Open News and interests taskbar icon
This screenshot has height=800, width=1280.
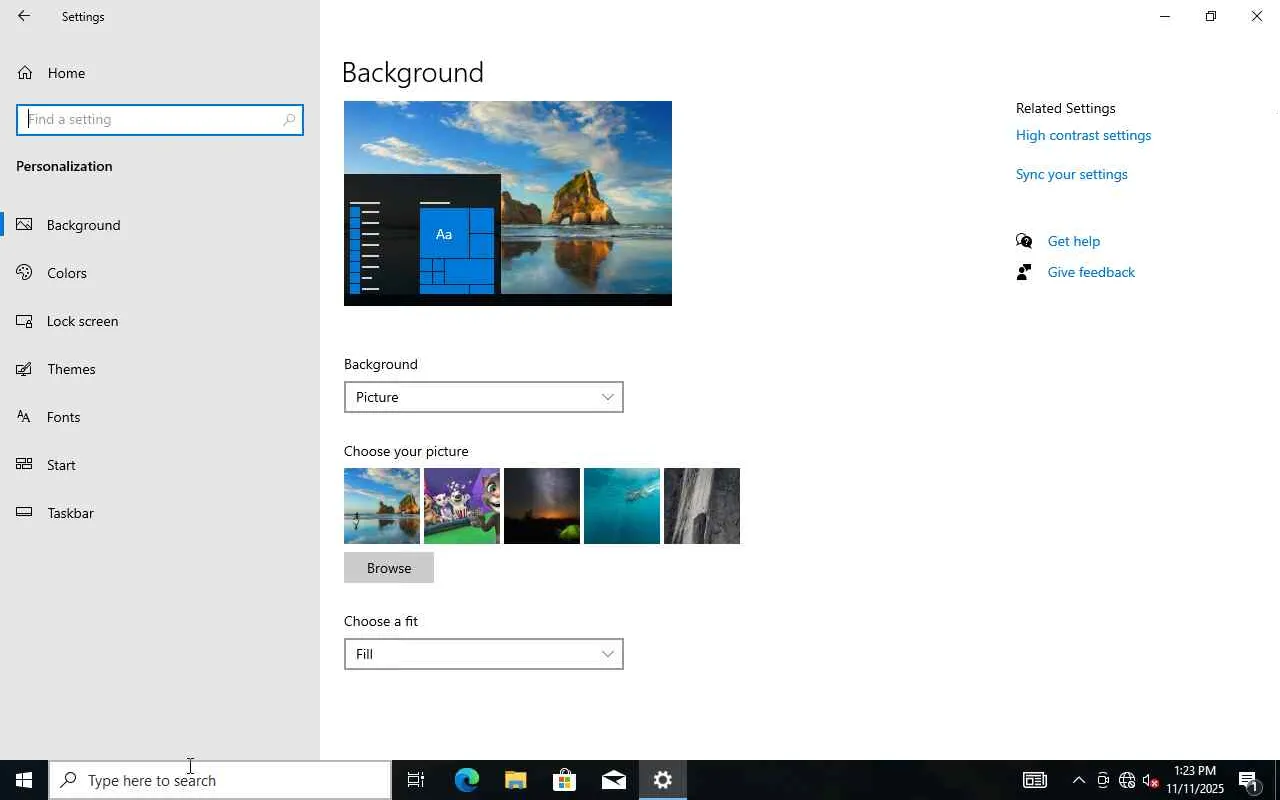pos(1035,780)
